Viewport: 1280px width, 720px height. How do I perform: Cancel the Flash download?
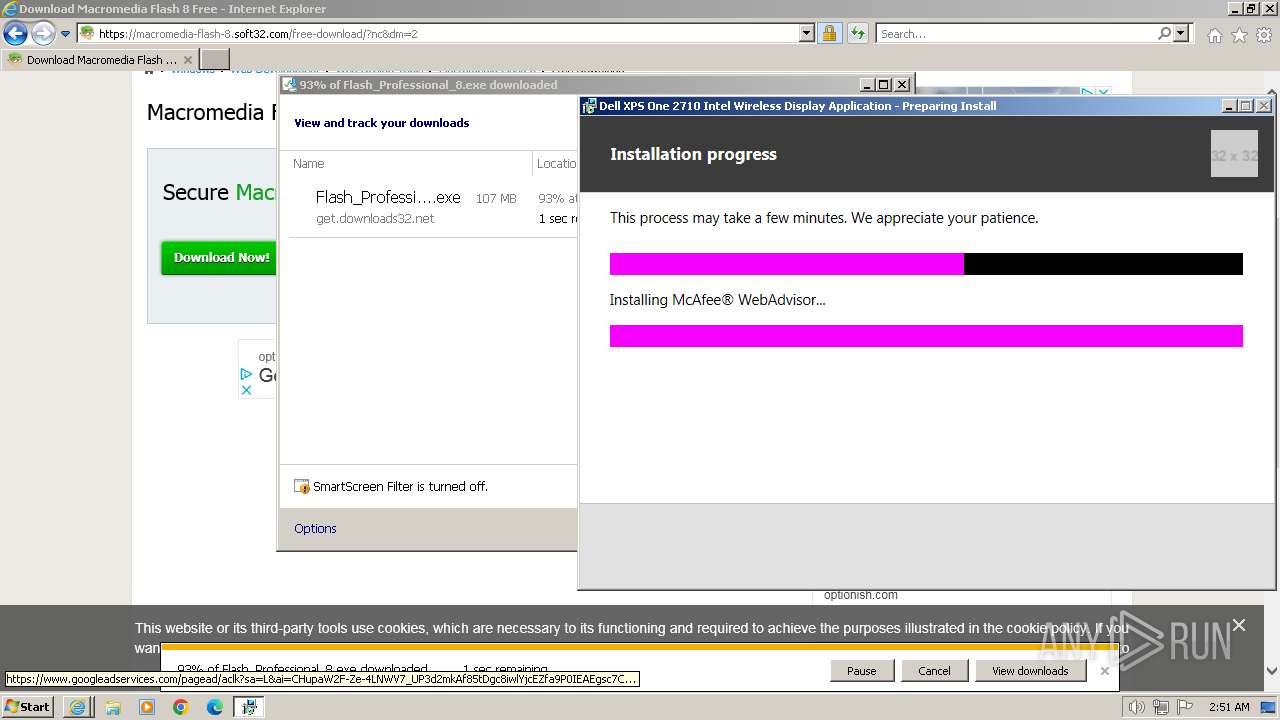pos(934,671)
